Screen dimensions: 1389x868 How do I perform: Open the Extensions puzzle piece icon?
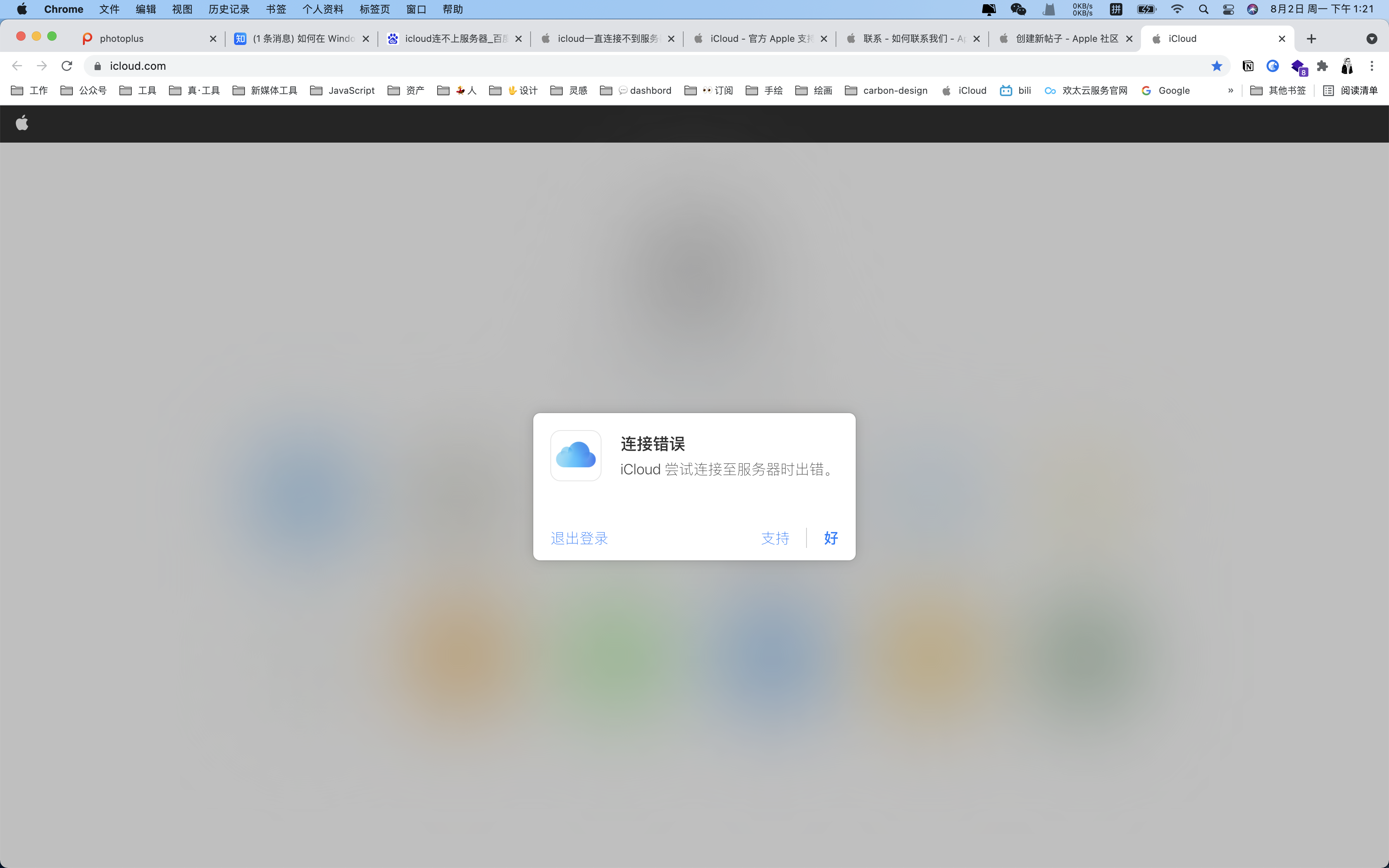pos(1322,66)
